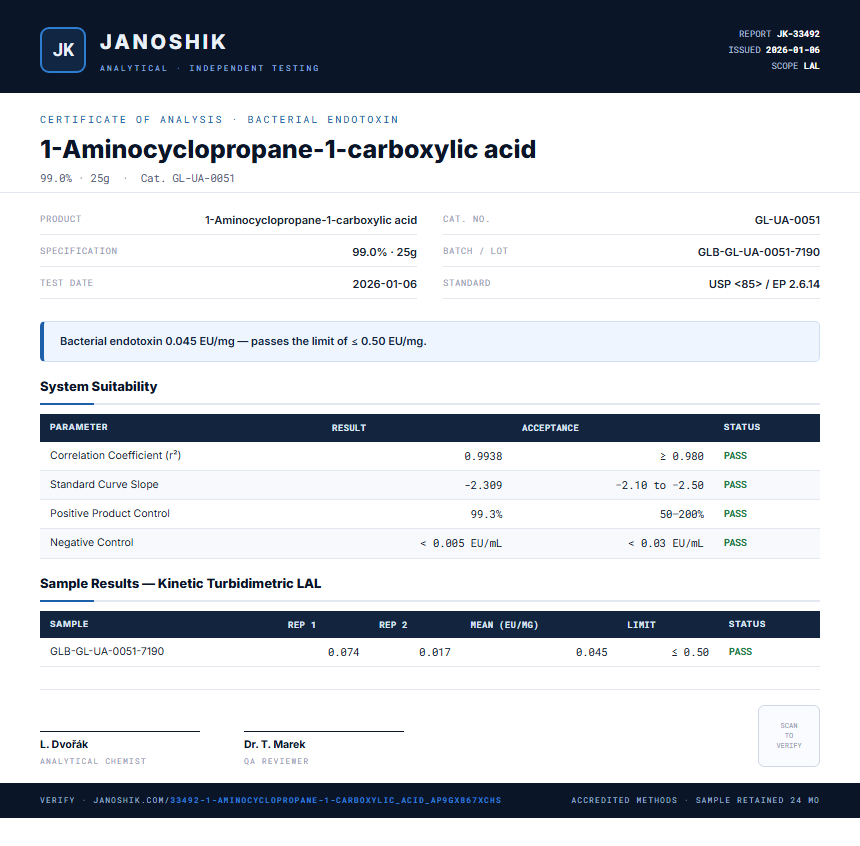Click STATUS header in System Suitability table
The height and width of the screenshot is (846, 860).
pyautogui.click(x=742, y=427)
